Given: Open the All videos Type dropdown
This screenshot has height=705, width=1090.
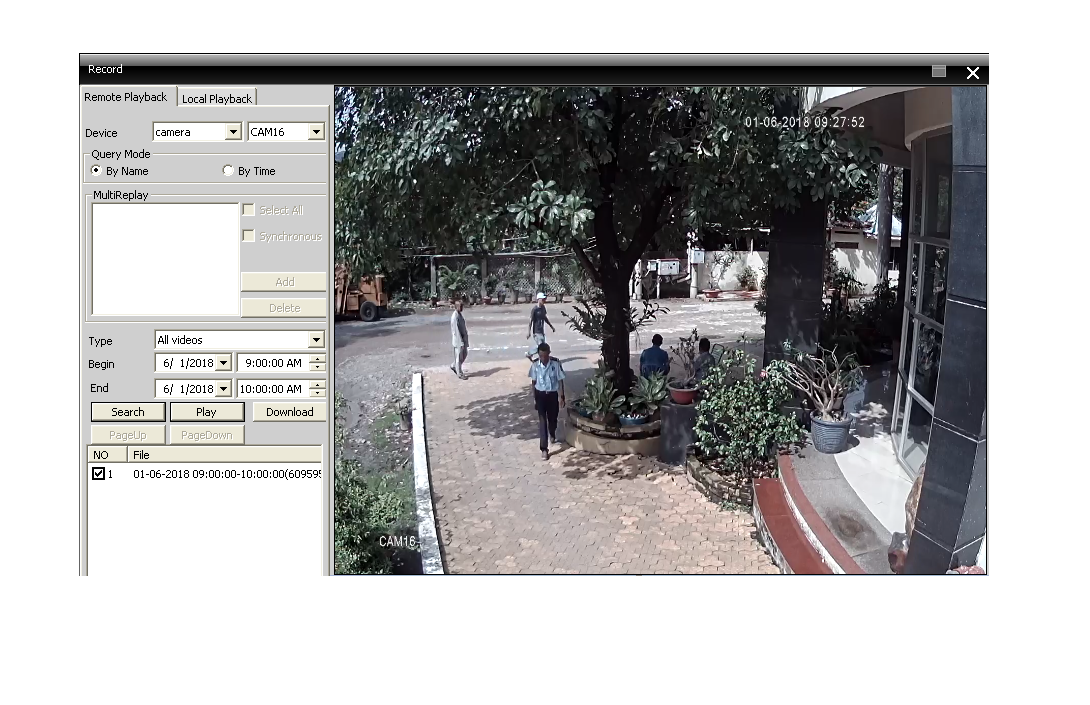Looking at the screenshot, I should (x=316, y=340).
